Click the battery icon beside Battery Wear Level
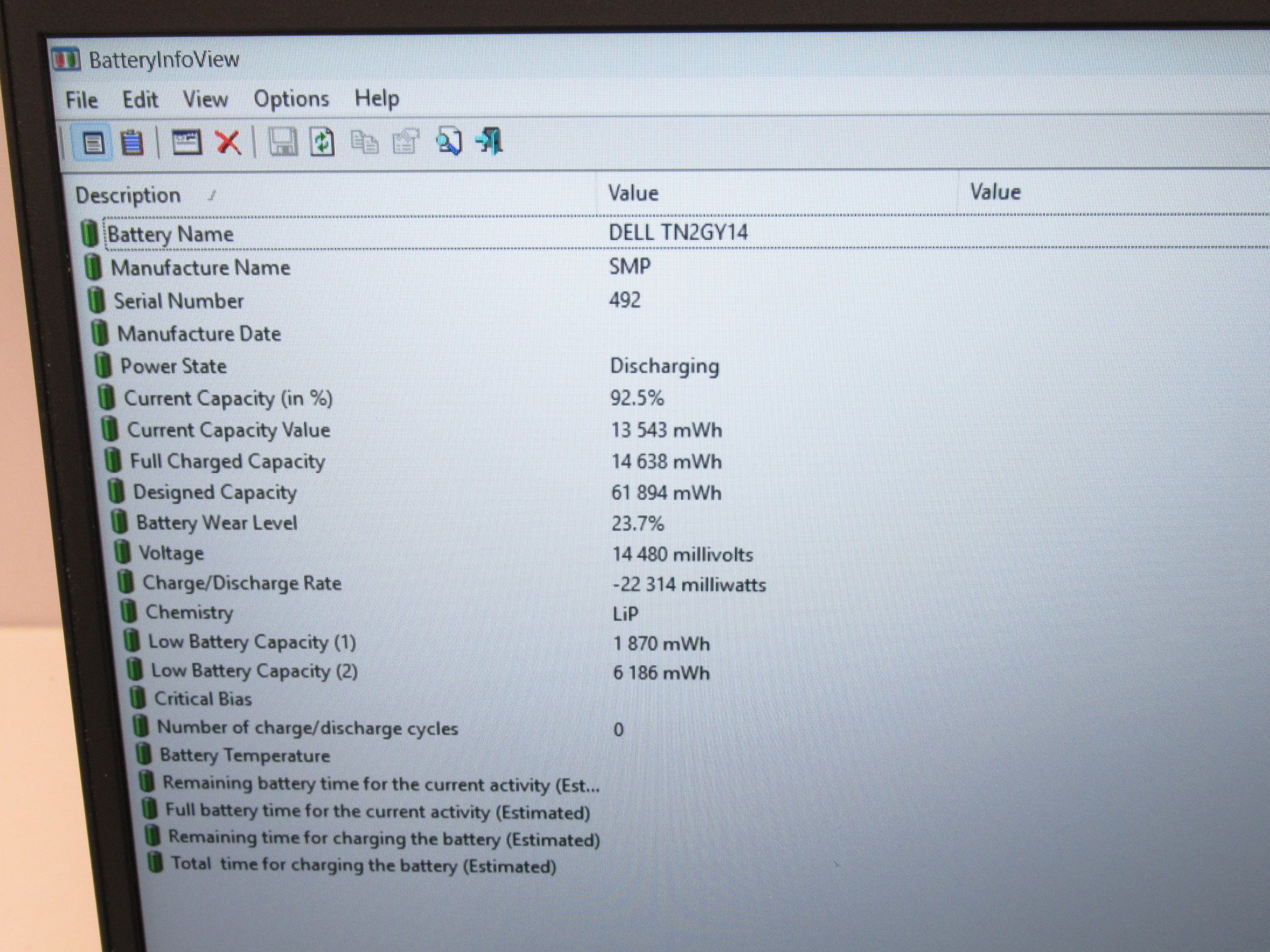Image resolution: width=1270 pixels, height=952 pixels. (x=119, y=522)
